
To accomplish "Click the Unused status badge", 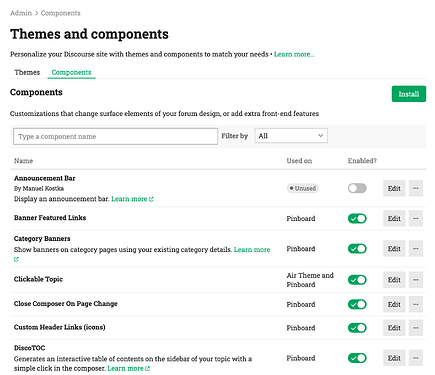I will tap(303, 188).
